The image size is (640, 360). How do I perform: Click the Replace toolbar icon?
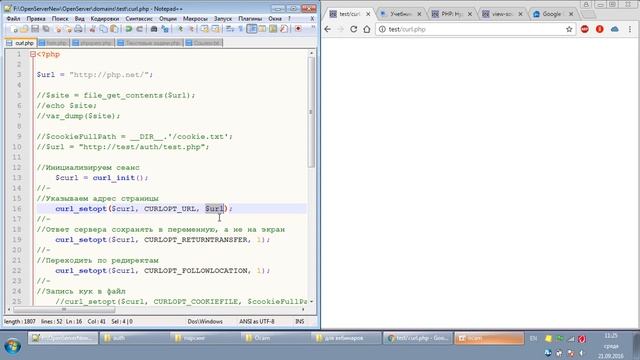pyautogui.click(x=165, y=29)
